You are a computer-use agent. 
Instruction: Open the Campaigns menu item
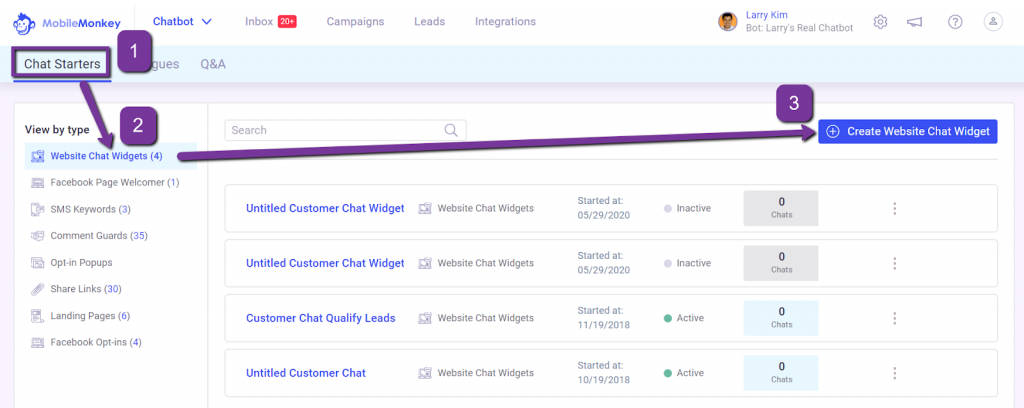click(355, 22)
